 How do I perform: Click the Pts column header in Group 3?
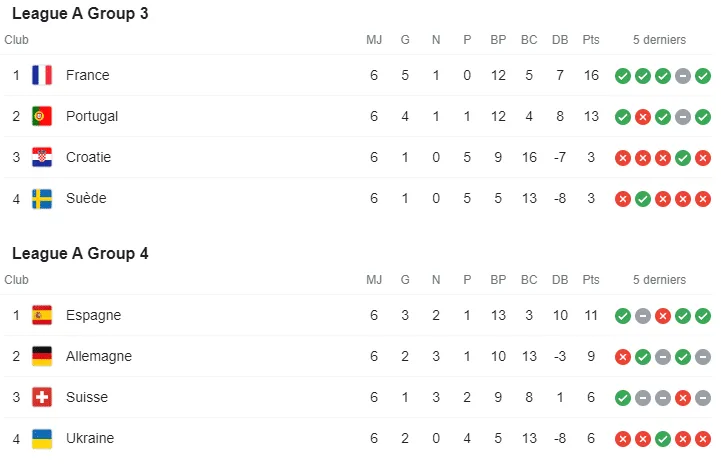click(x=591, y=40)
